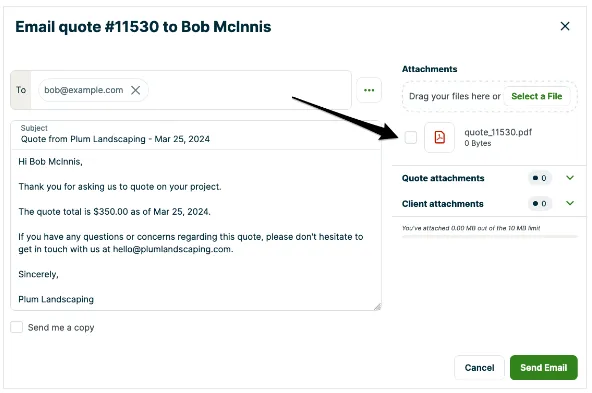The width and height of the screenshot is (592, 393).
Task: Close the email quote dialog
Action: pos(565,26)
